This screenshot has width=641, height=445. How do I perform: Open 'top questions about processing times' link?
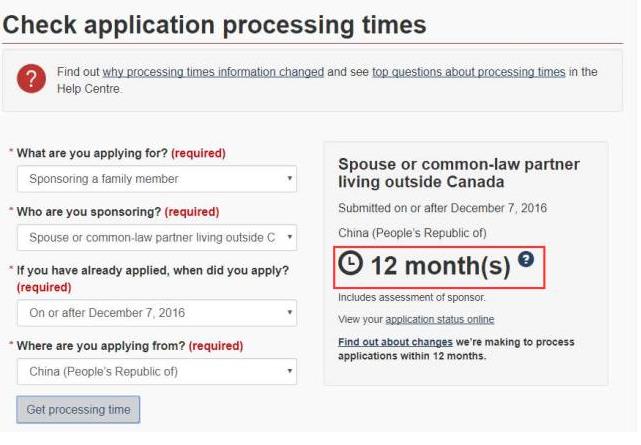468,72
